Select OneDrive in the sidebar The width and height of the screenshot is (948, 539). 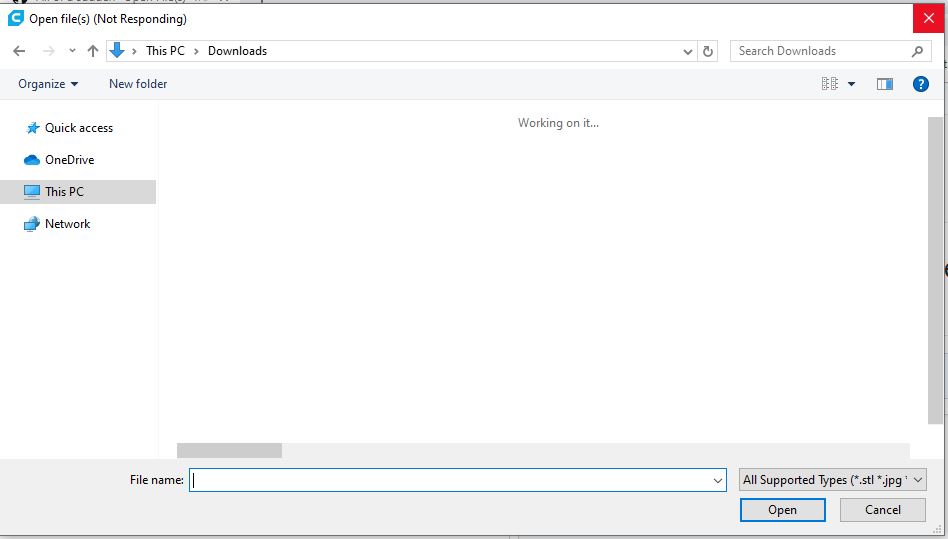(70, 160)
